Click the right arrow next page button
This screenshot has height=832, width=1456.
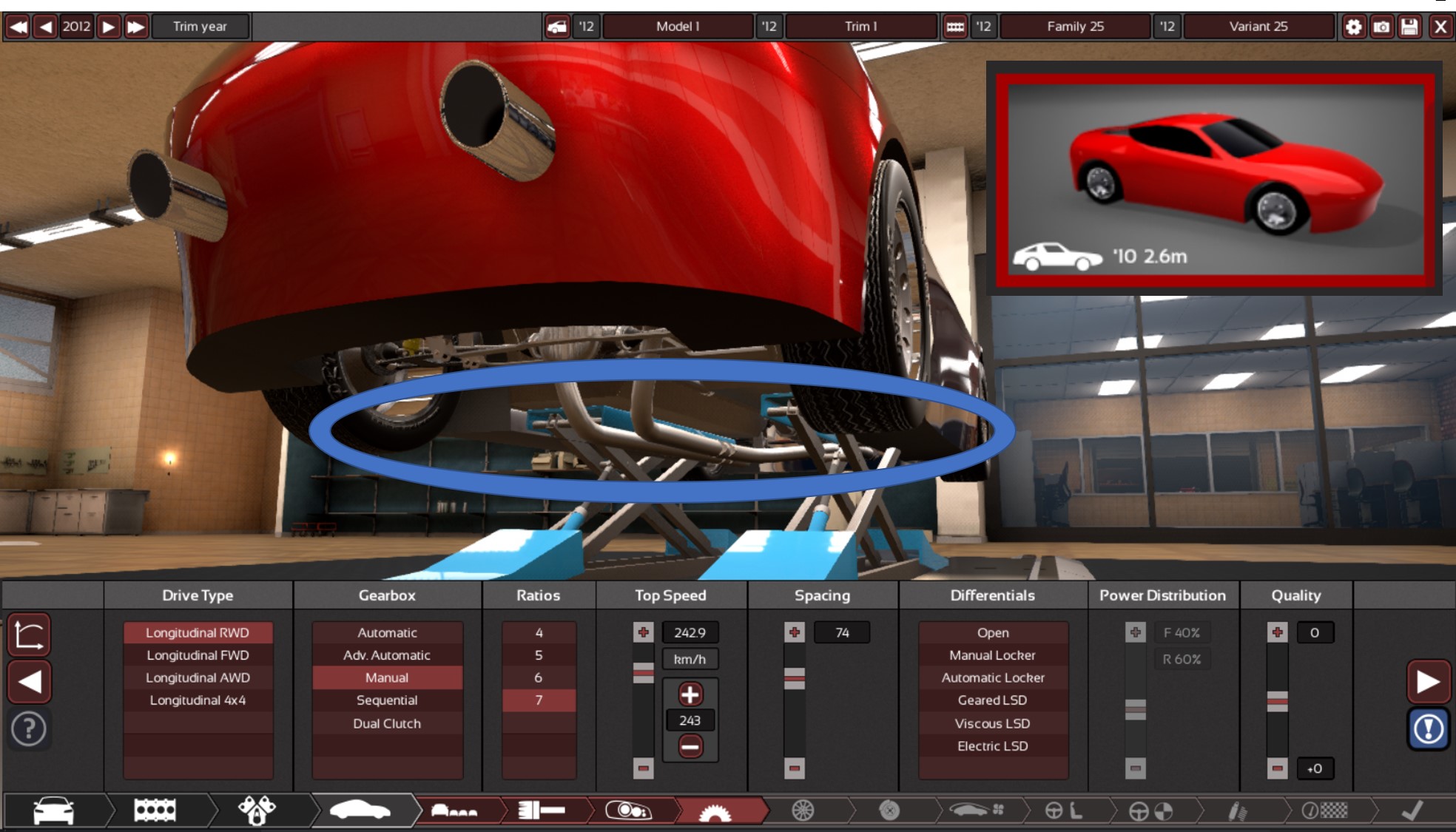tap(1428, 681)
